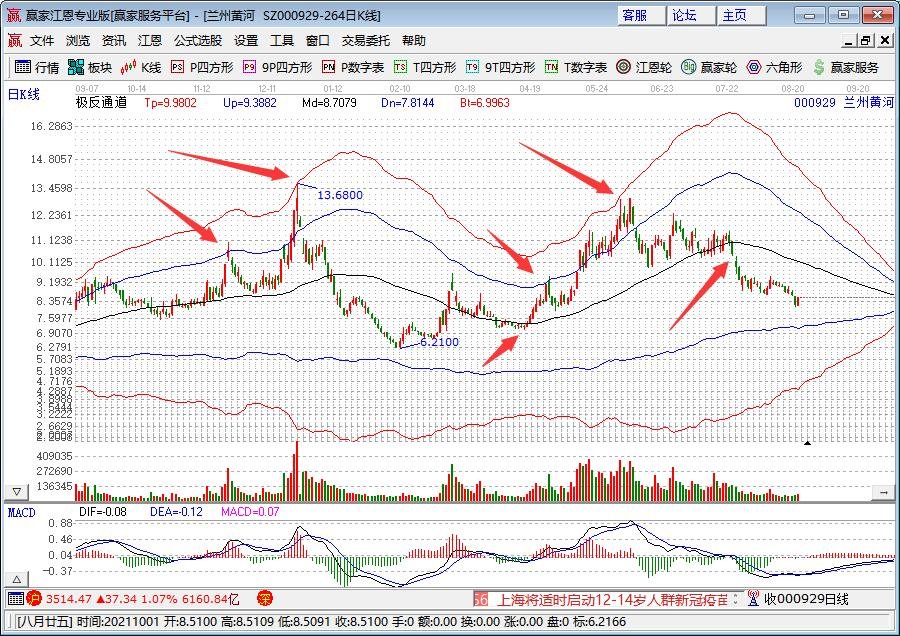Restore the inner chart window

point(865,41)
